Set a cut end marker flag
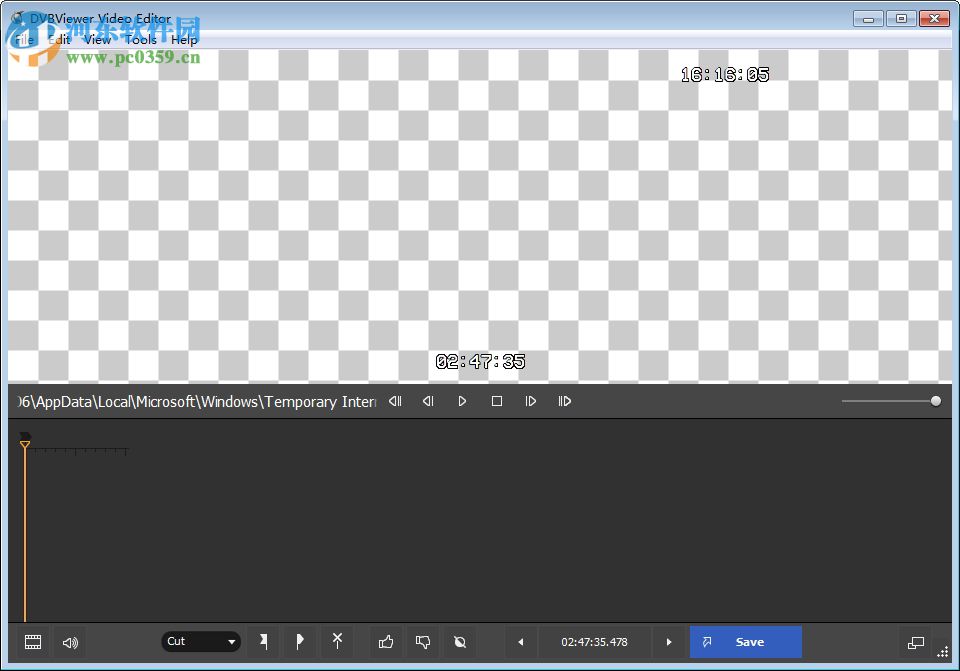Screen dimensions: 960x671 coord(300,642)
